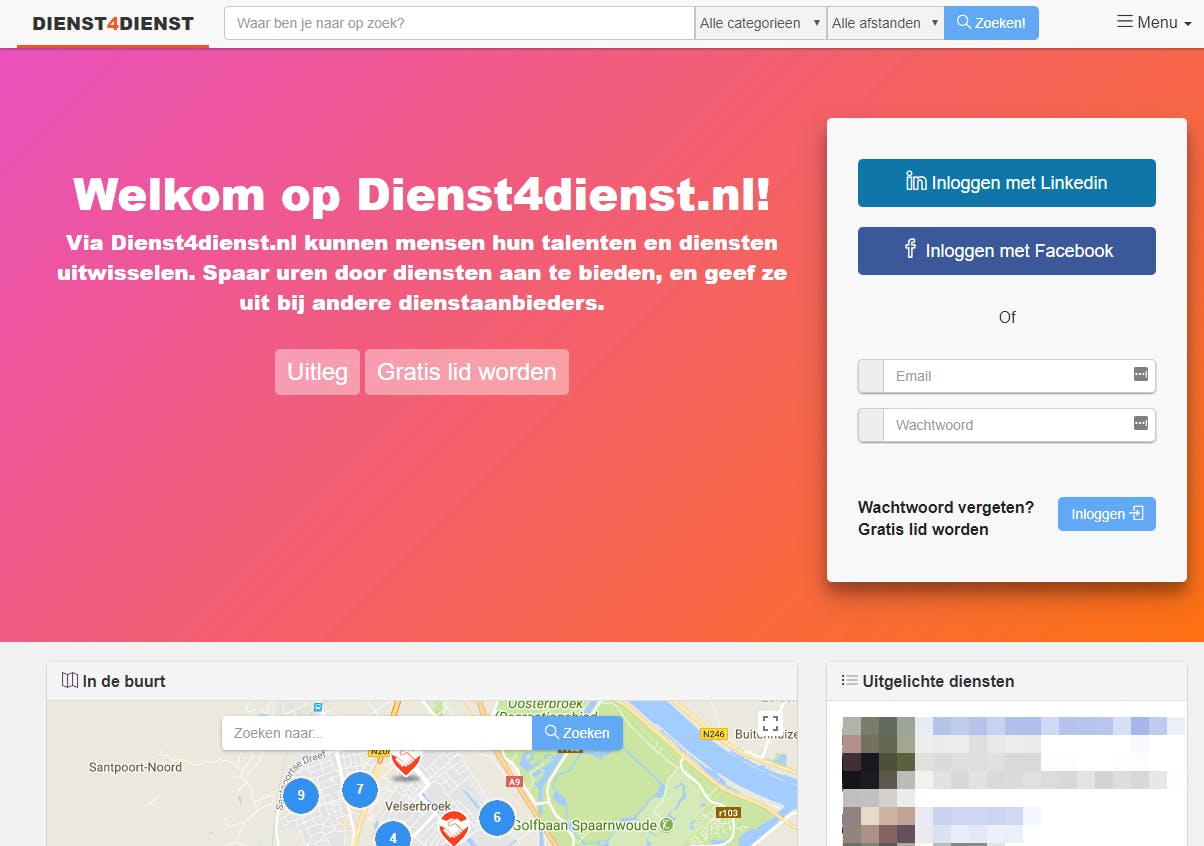
Task: Click the handshake map pin near Velserbroek
Action: [x=454, y=827]
